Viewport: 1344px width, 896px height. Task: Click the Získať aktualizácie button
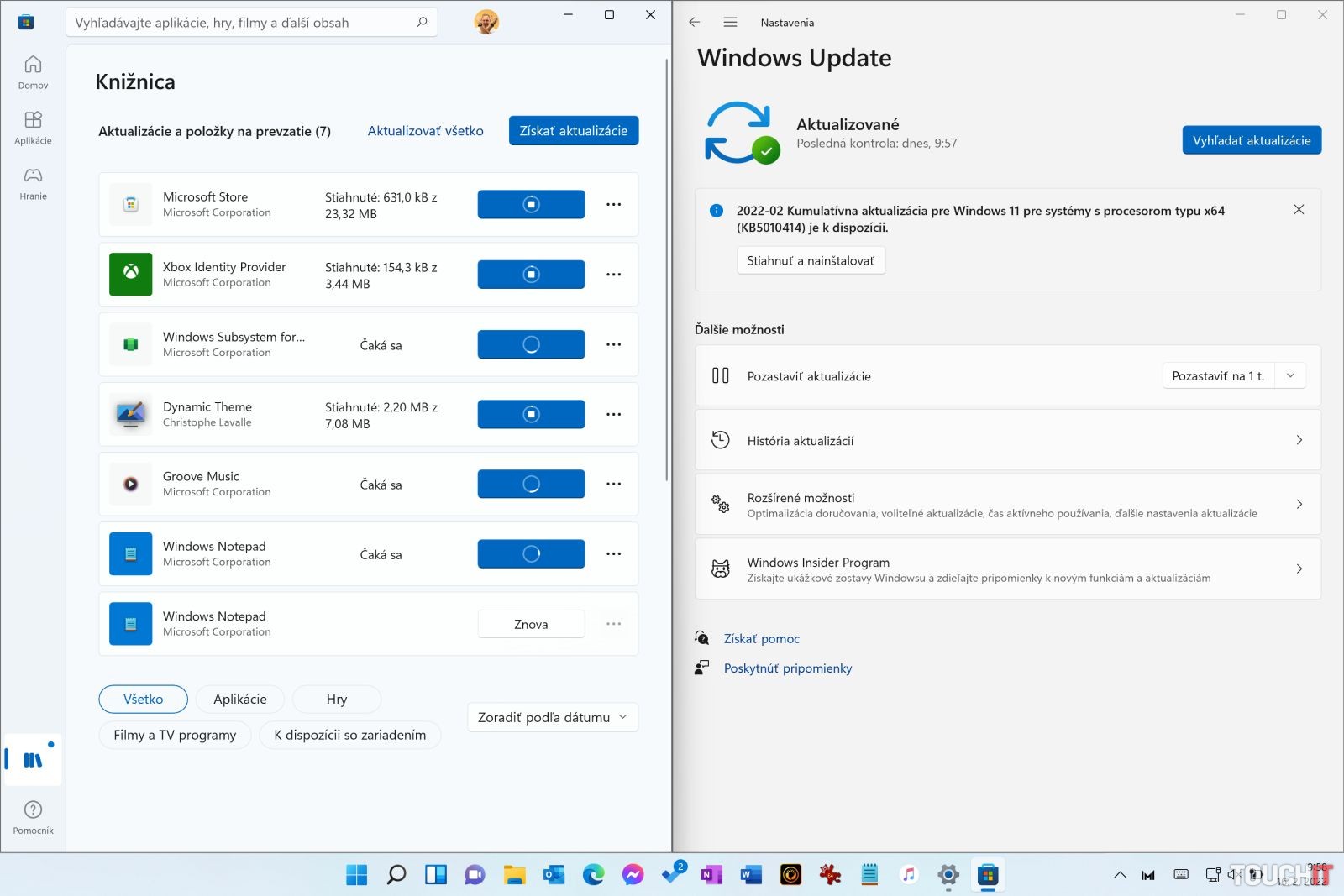tap(573, 131)
